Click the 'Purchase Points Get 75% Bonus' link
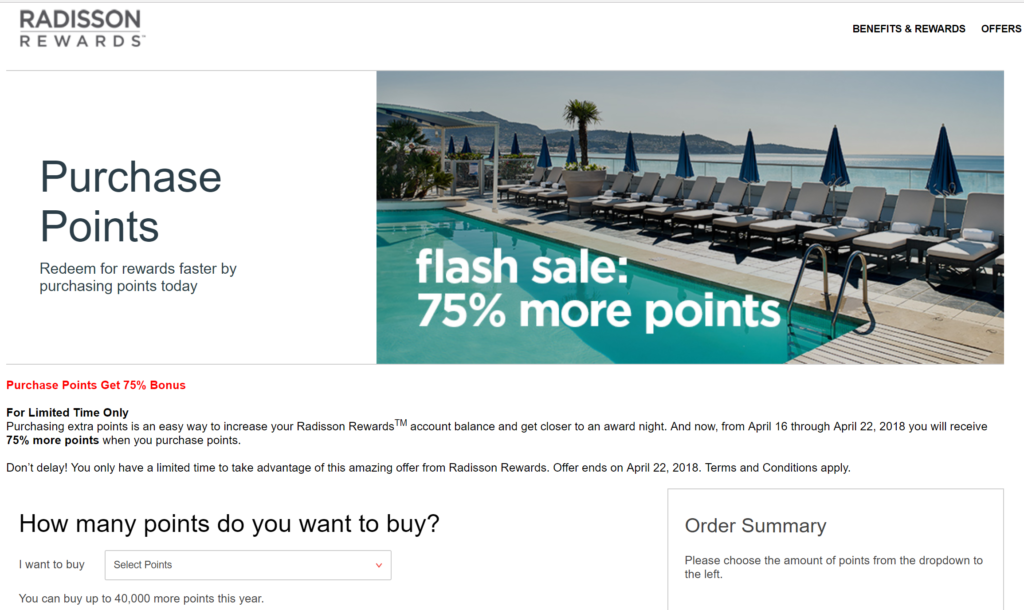This screenshot has width=1024, height=610. (x=95, y=384)
